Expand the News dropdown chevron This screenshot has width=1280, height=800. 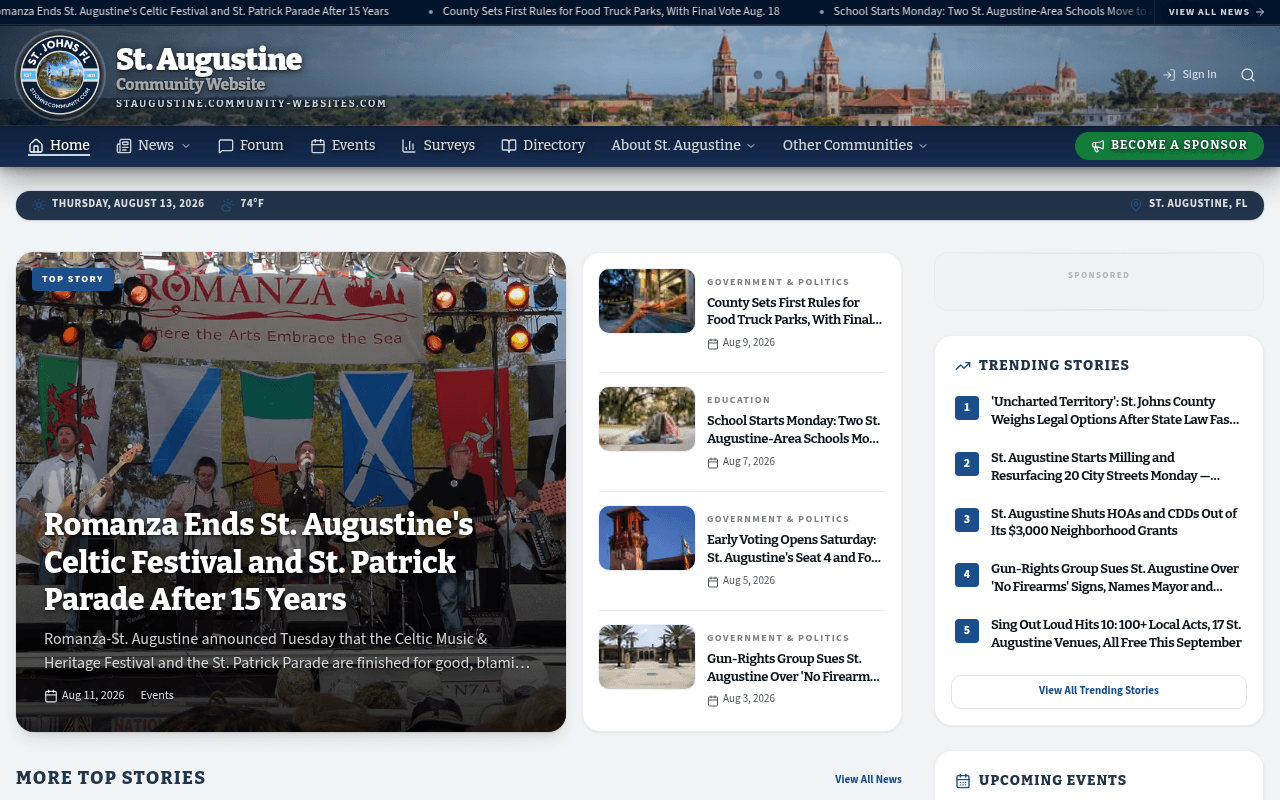[x=185, y=146]
